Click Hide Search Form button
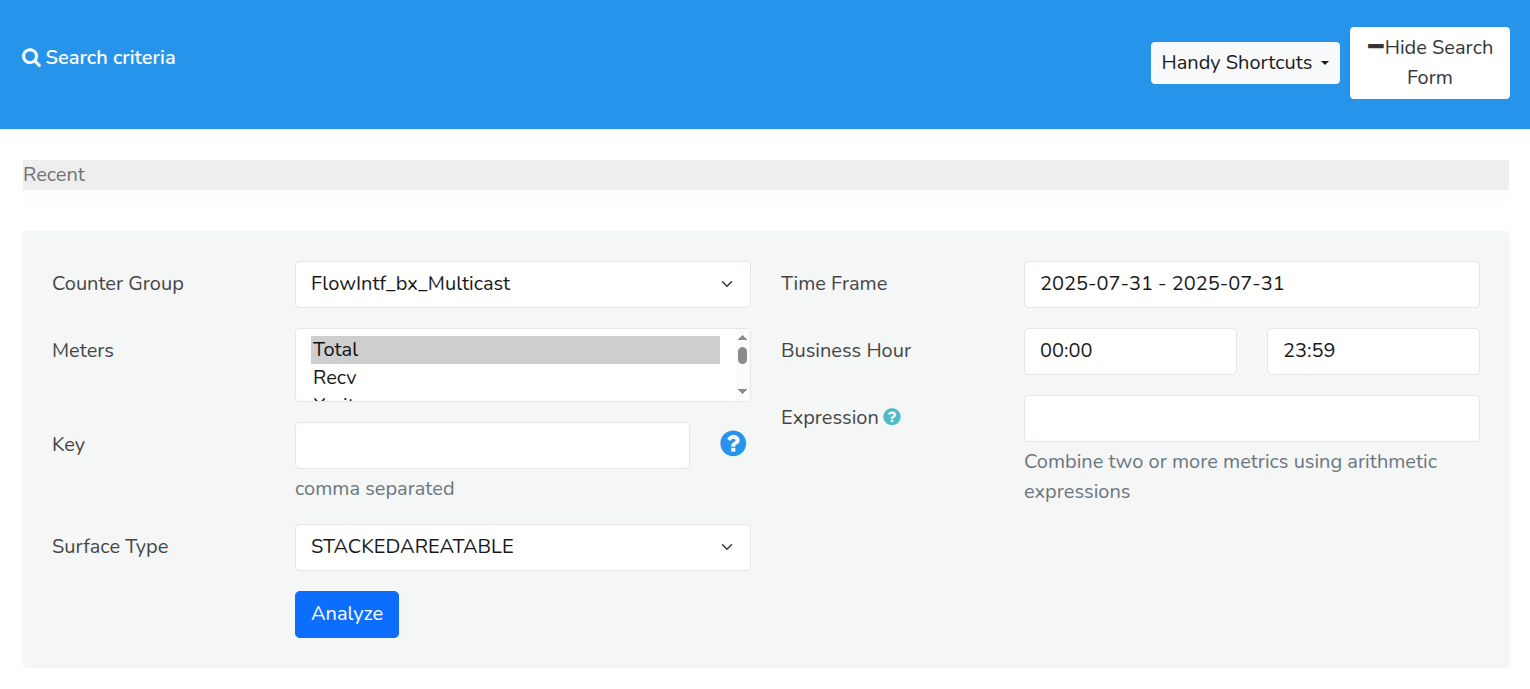 (x=1429, y=63)
